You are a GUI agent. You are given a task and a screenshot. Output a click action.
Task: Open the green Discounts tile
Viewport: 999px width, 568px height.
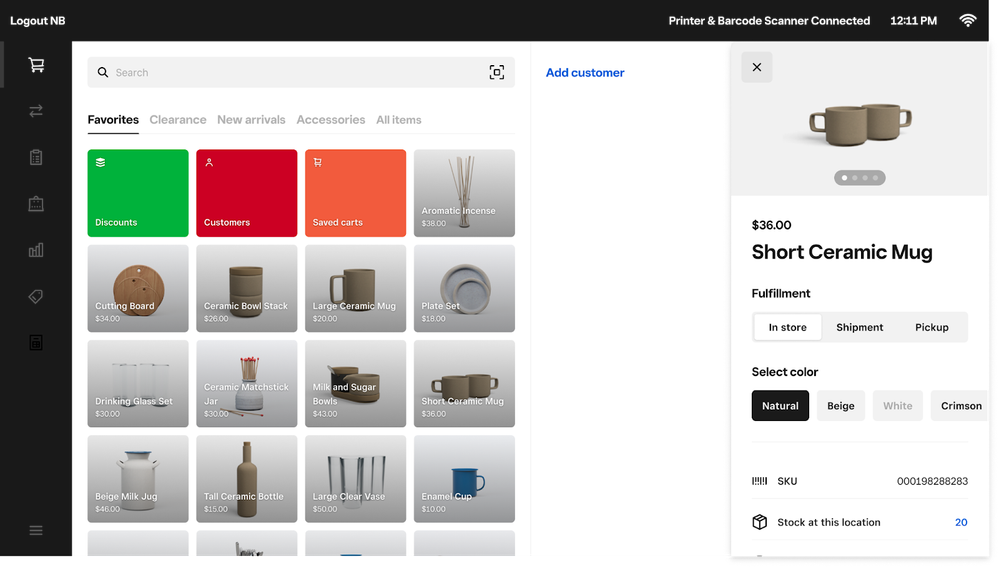click(138, 193)
